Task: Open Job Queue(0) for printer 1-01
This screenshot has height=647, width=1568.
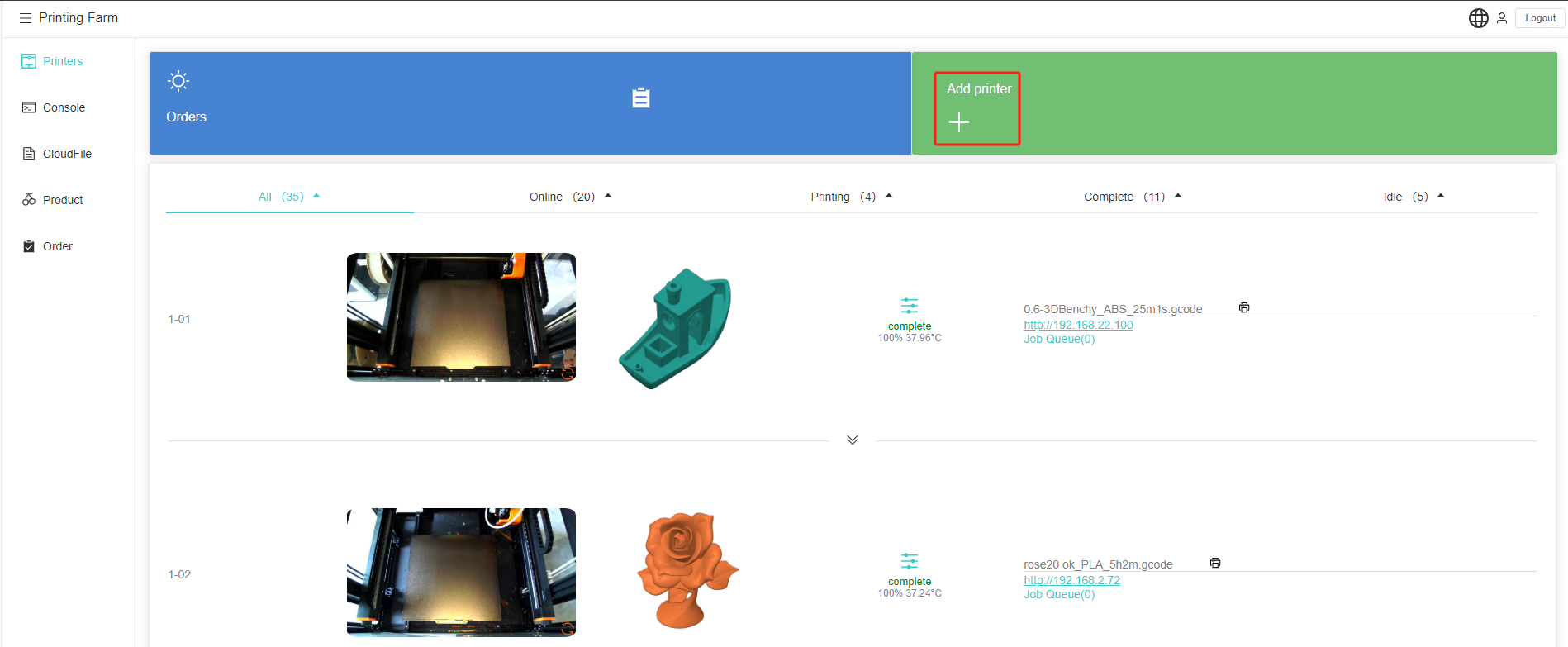Action: (1059, 339)
